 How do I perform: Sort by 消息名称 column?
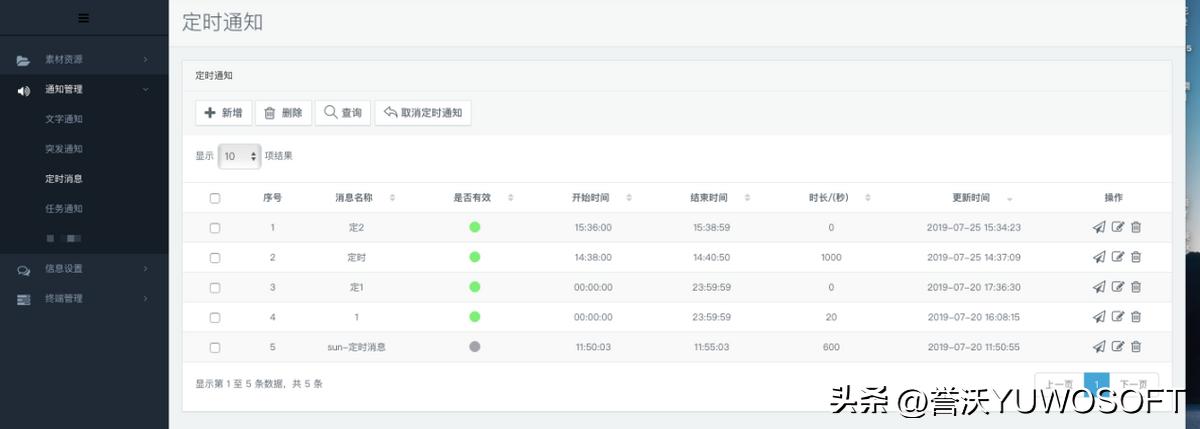pos(392,198)
